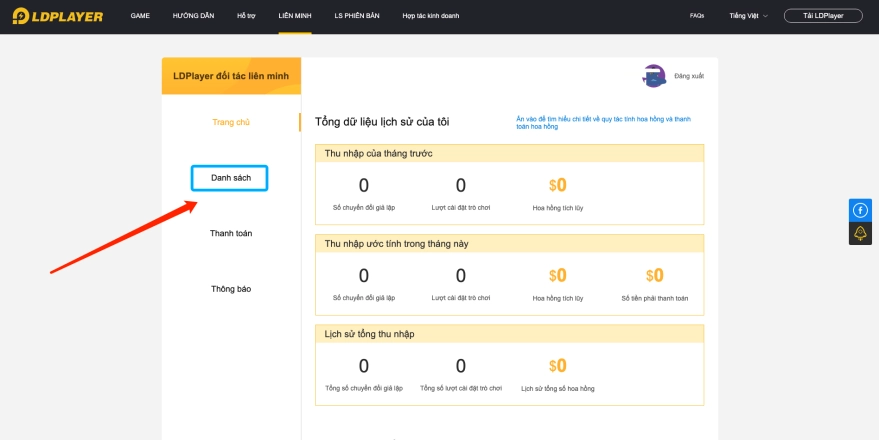Viewport: 879px width, 440px height.
Task: Click the Tải LDPlayer button
Action: coord(823,16)
